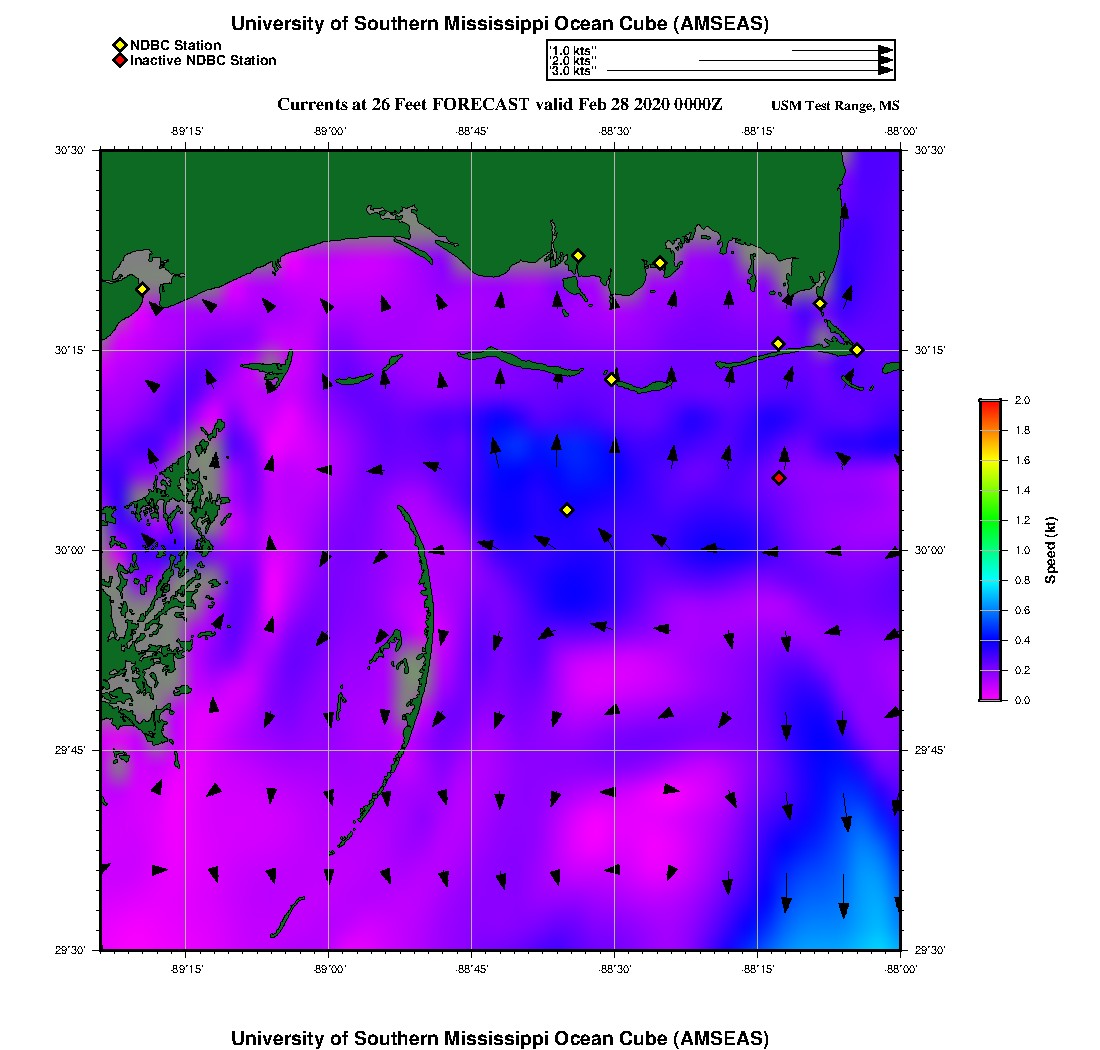Viewport: 1100px width, 1050px height.
Task: Click the 2.0 kts label in the arrow legend
Action: [574, 61]
